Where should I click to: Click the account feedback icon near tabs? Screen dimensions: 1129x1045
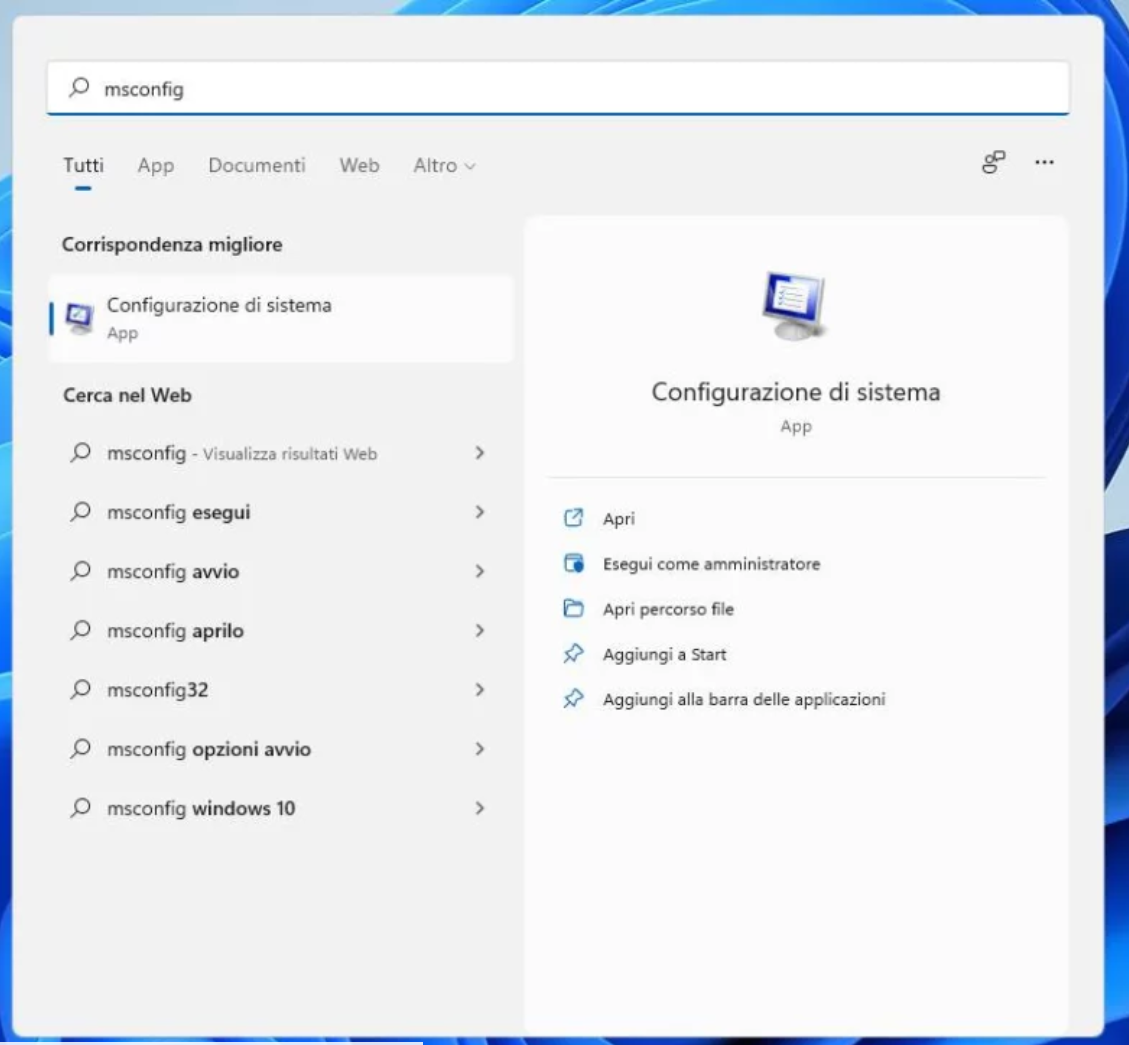994,162
